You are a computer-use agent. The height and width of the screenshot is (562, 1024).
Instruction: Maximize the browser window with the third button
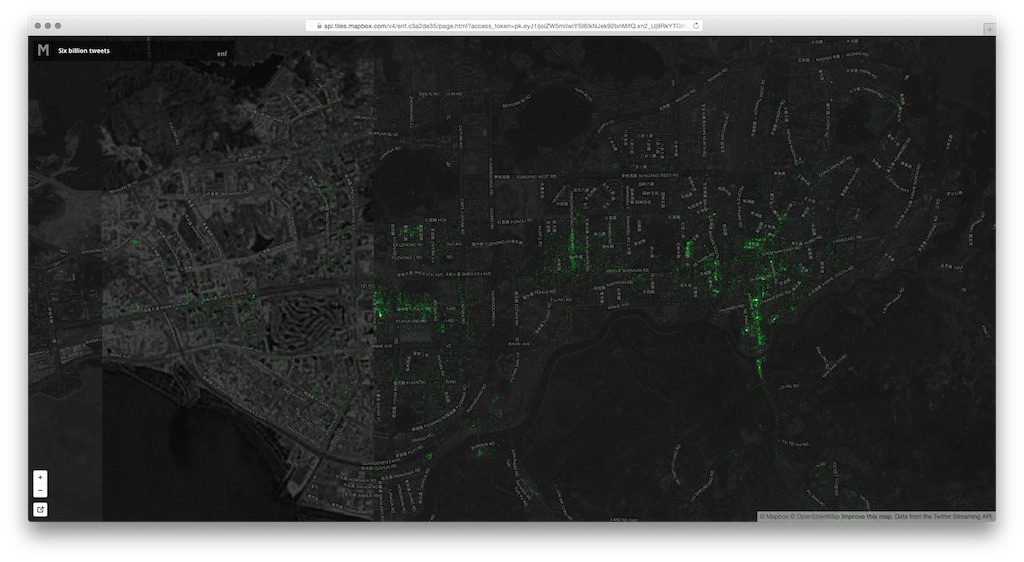58,26
